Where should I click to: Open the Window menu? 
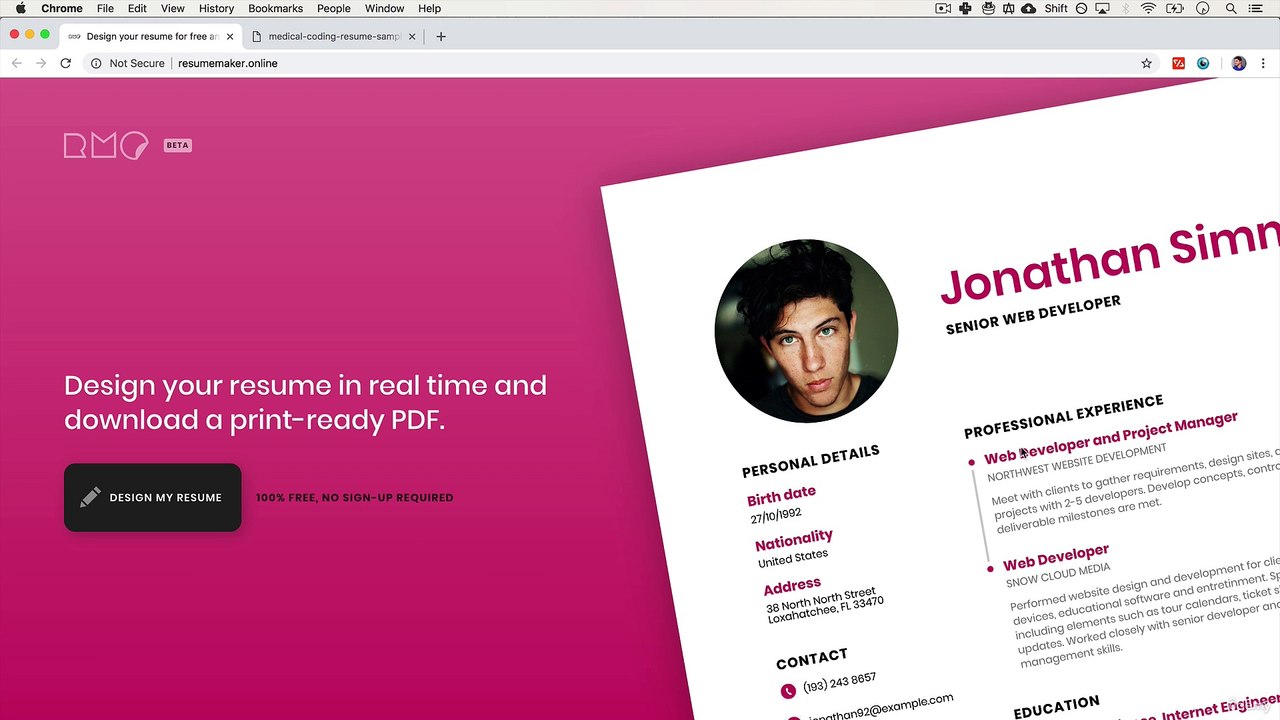coord(384,8)
